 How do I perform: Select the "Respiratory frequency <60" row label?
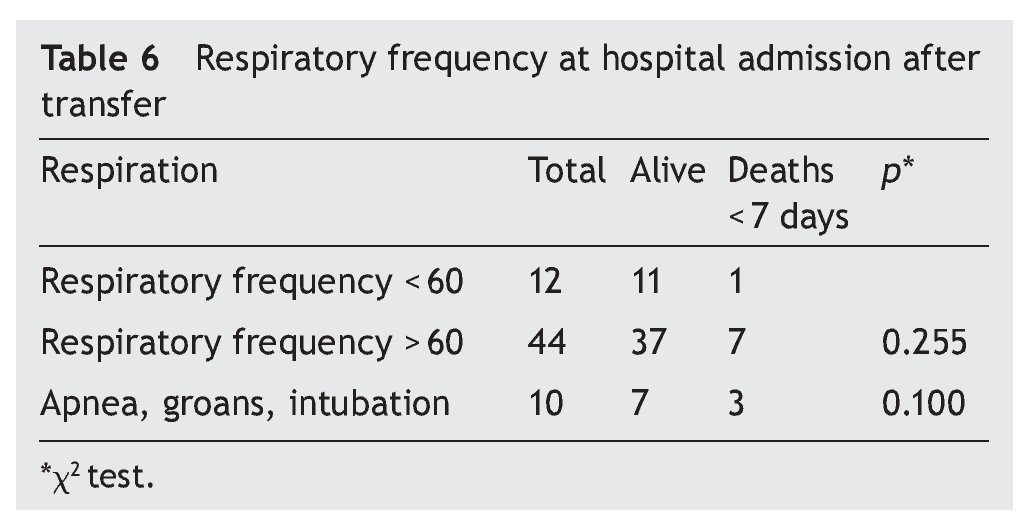(x=252, y=282)
